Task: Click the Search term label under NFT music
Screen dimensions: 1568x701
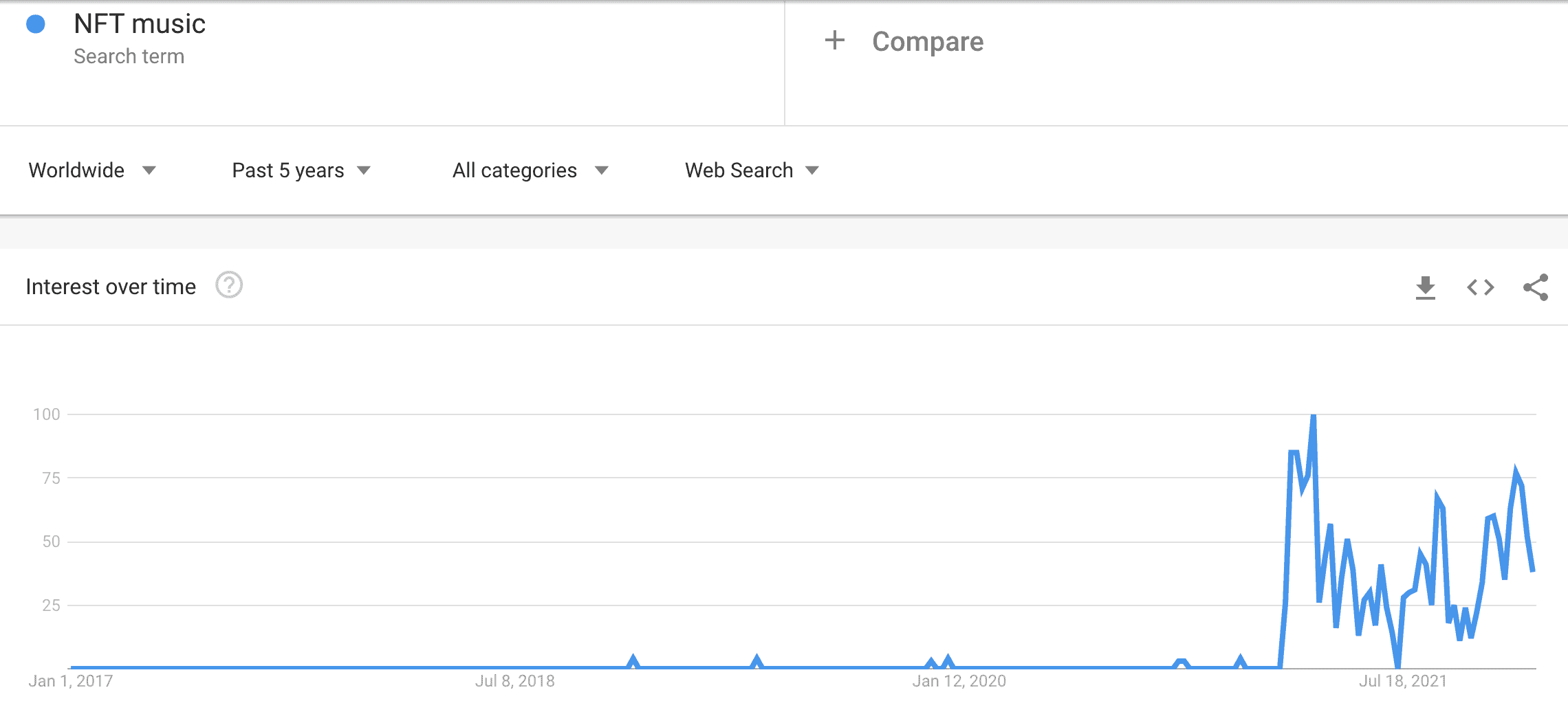Action: [x=129, y=56]
